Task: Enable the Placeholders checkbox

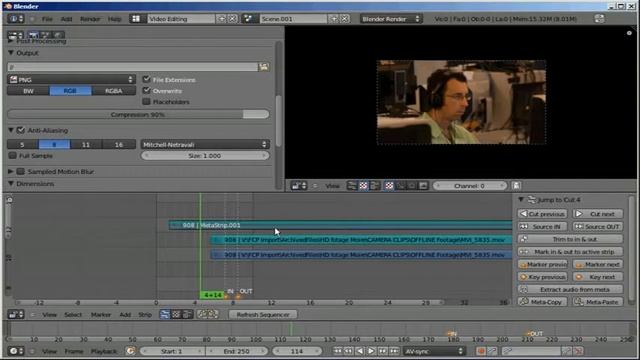Action: (147, 101)
